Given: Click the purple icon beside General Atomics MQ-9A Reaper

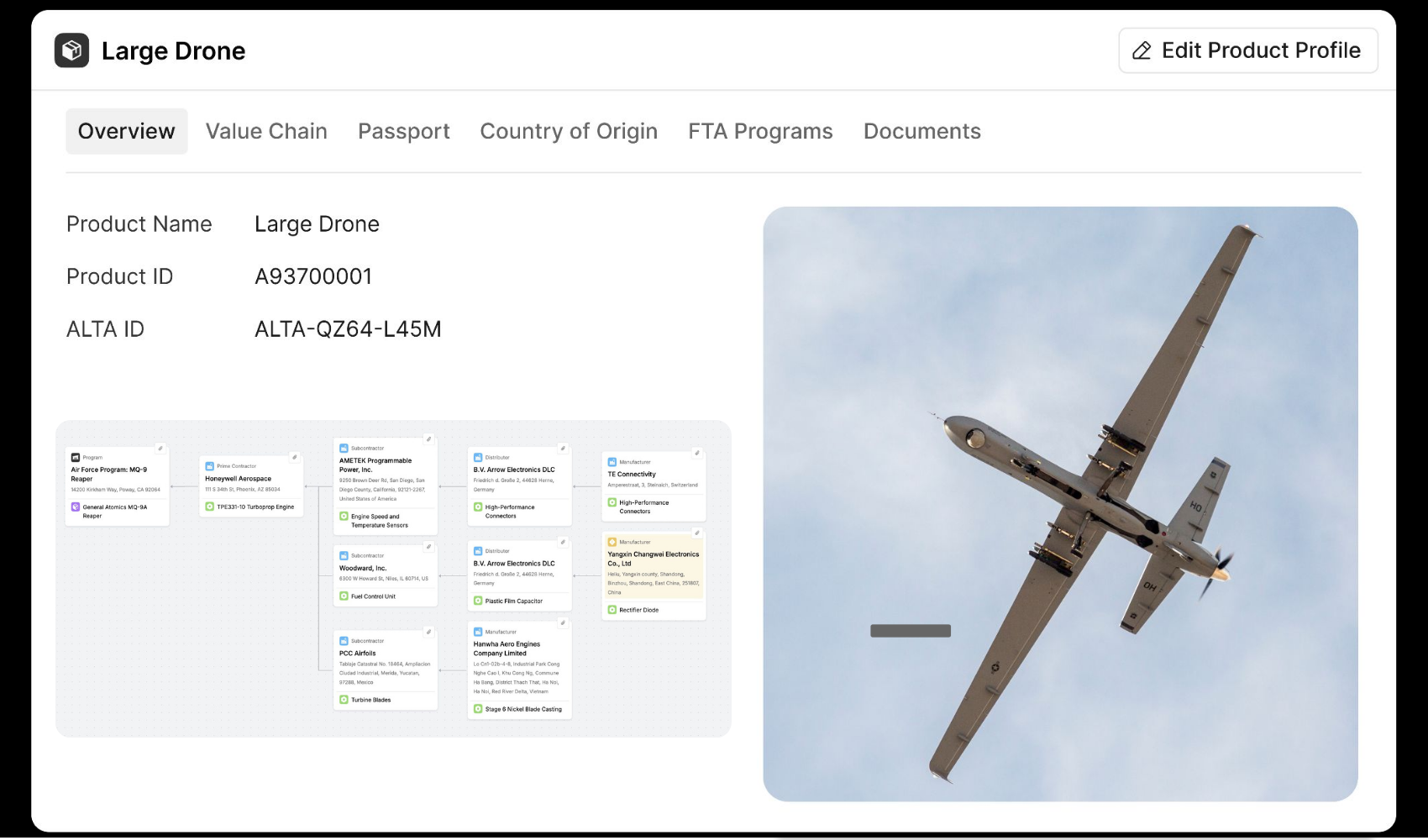Looking at the screenshot, I should pos(76,507).
